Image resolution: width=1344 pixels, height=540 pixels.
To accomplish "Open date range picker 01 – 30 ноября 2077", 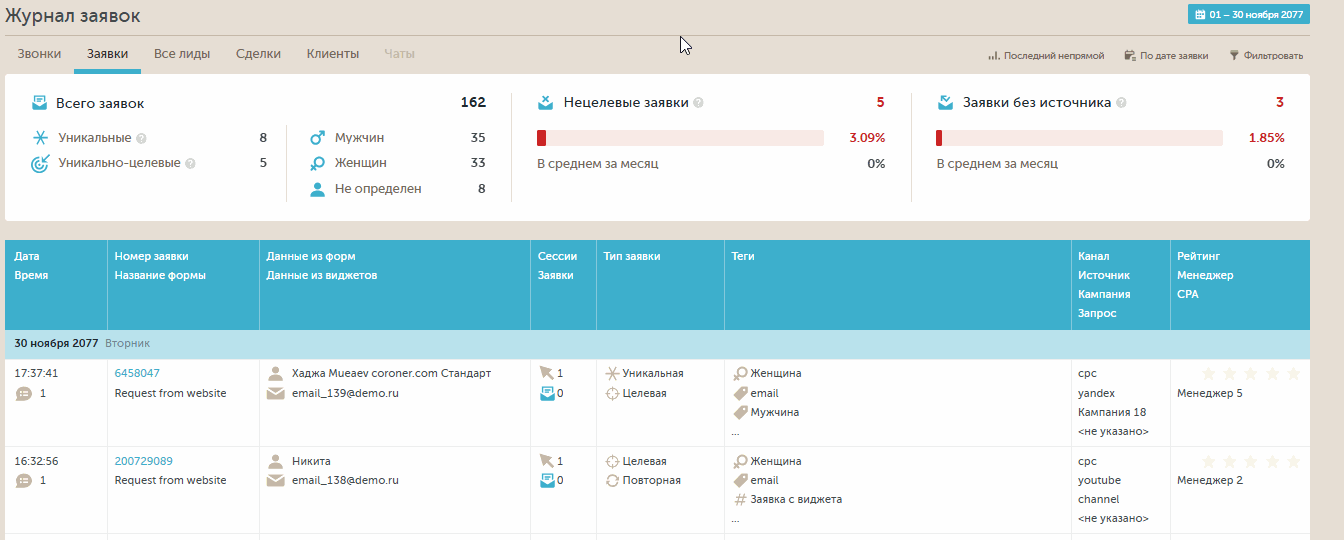I will 1249,15.
